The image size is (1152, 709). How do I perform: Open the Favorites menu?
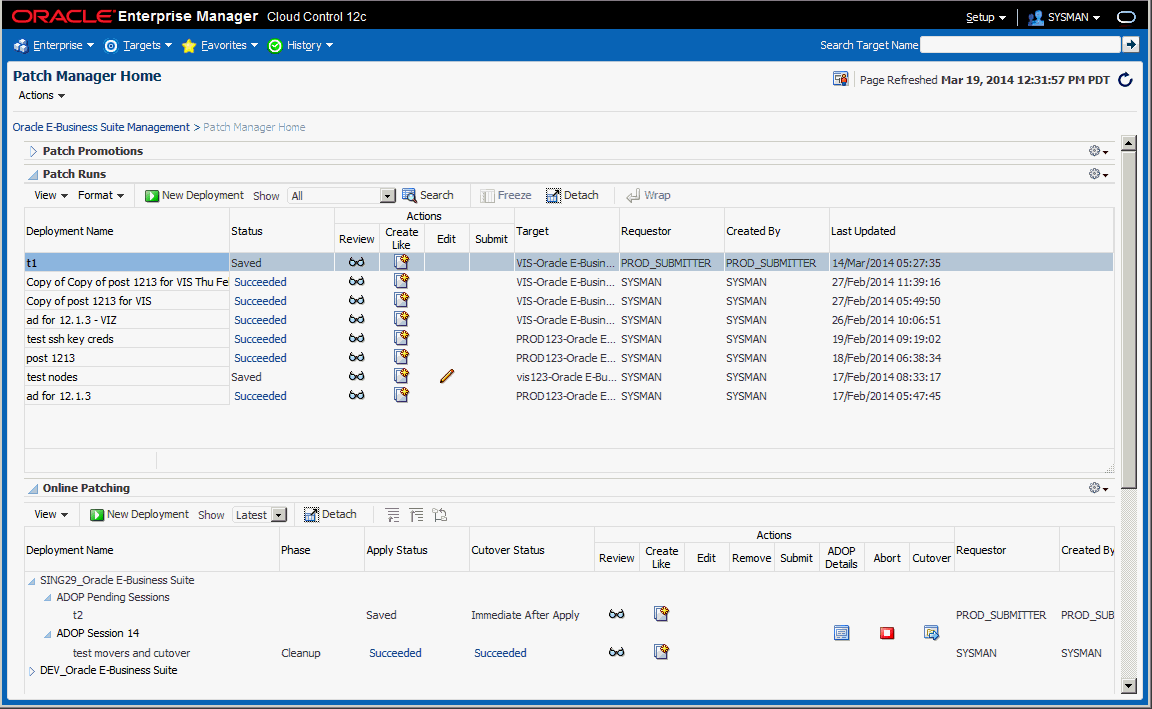pyautogui.click(x=220, y=46)
